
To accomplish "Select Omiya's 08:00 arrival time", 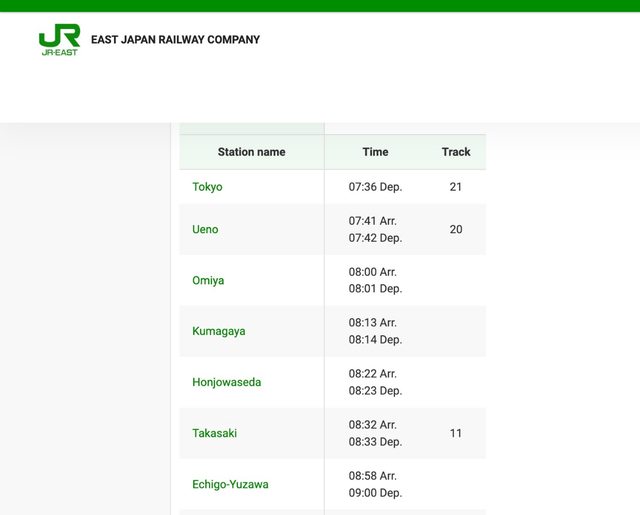I will pos(373,272).
